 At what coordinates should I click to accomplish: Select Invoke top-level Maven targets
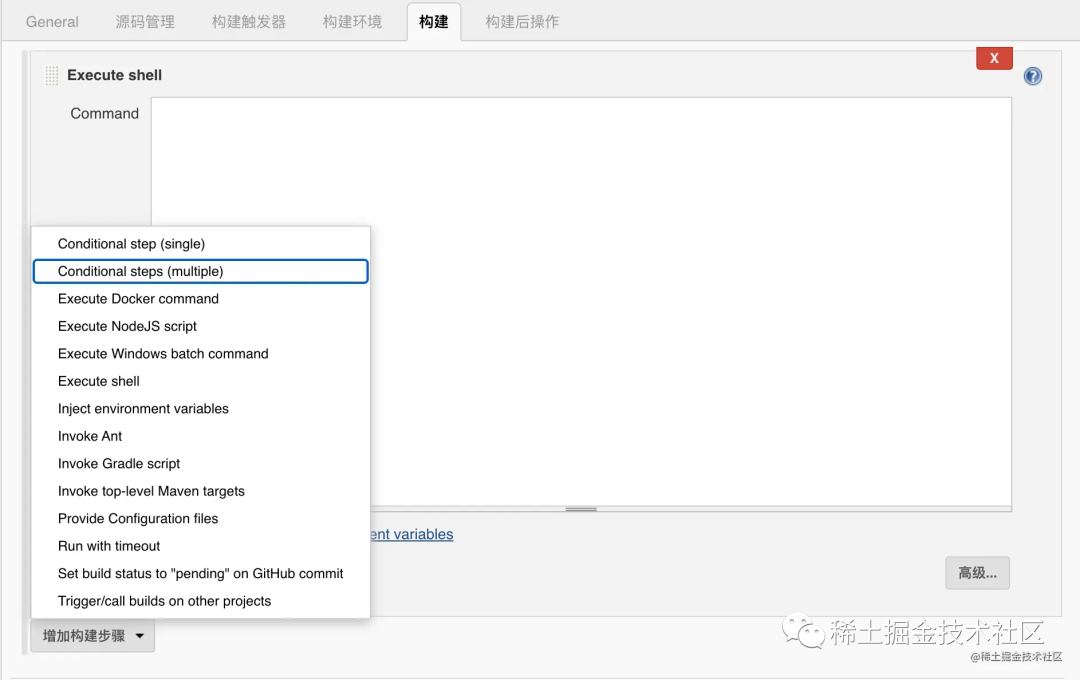click(x=200, y=491)
